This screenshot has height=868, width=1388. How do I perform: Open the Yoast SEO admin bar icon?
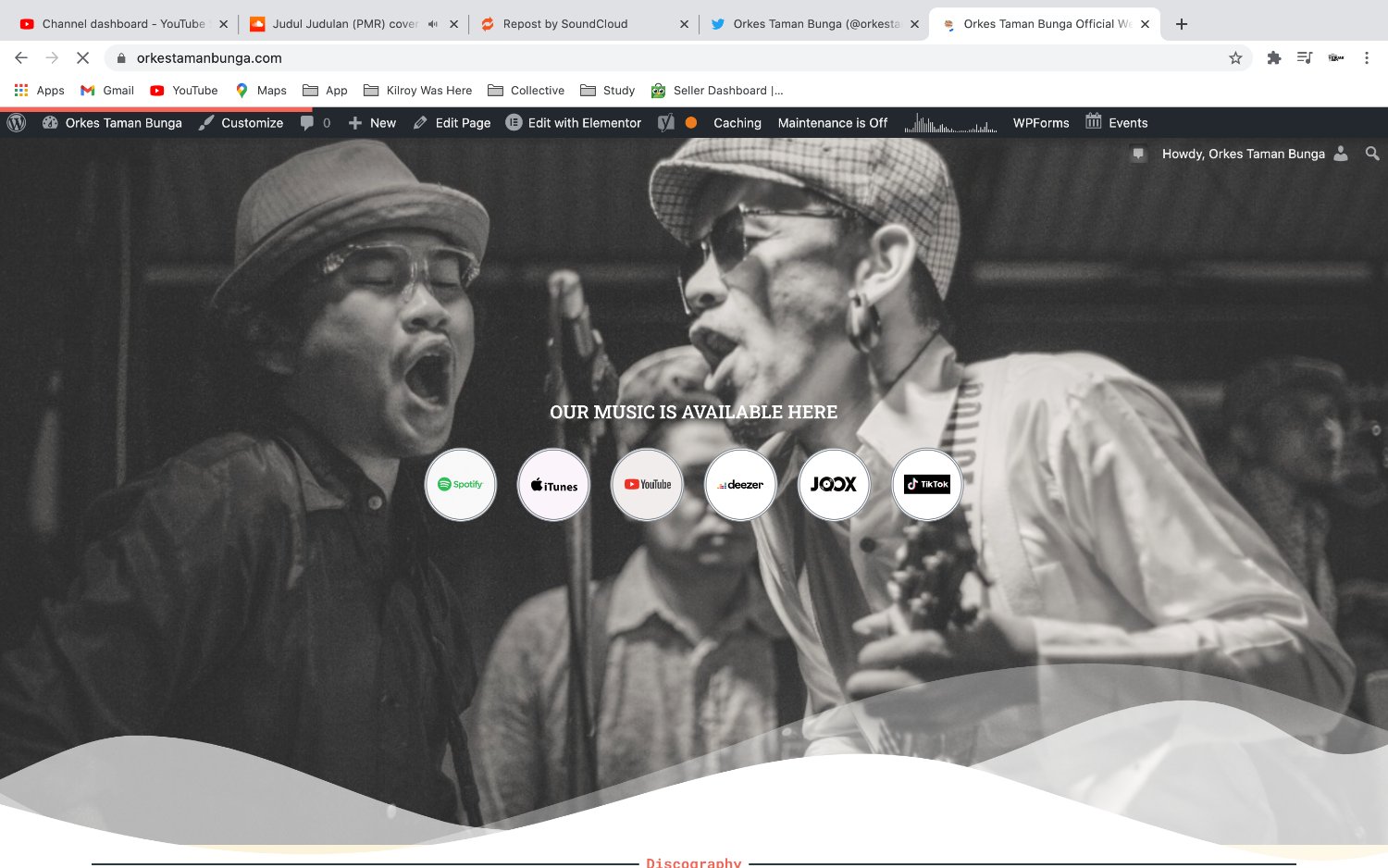[666, 122]
